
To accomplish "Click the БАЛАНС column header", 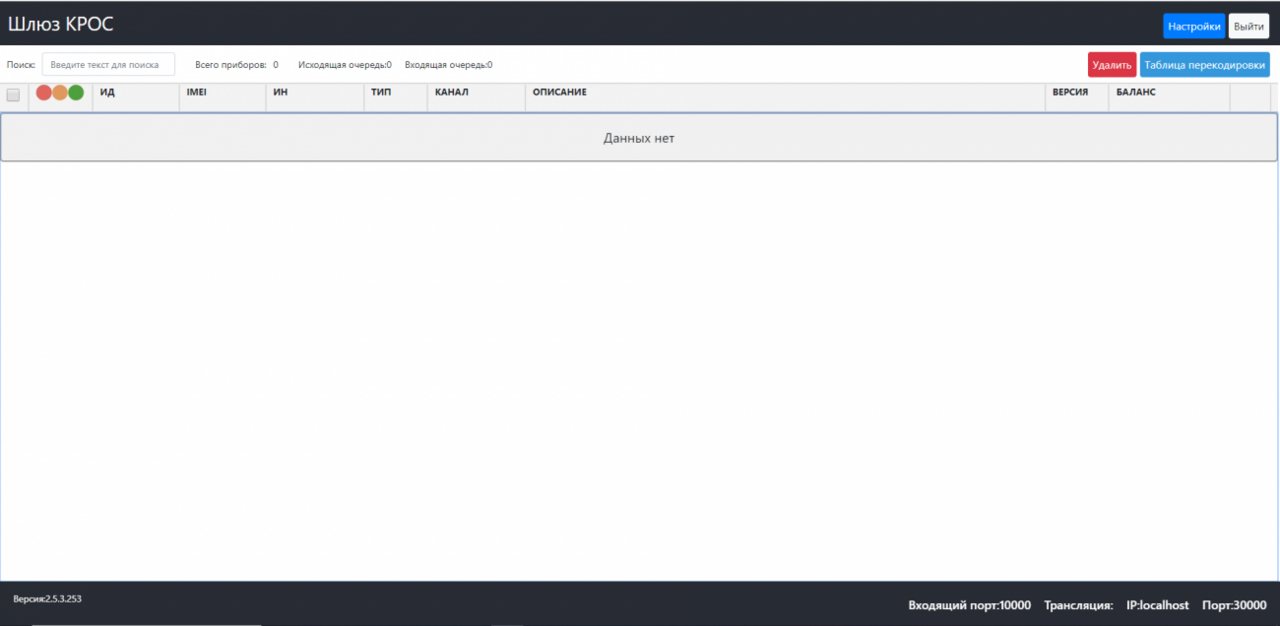I will (x=1136, y=92).
